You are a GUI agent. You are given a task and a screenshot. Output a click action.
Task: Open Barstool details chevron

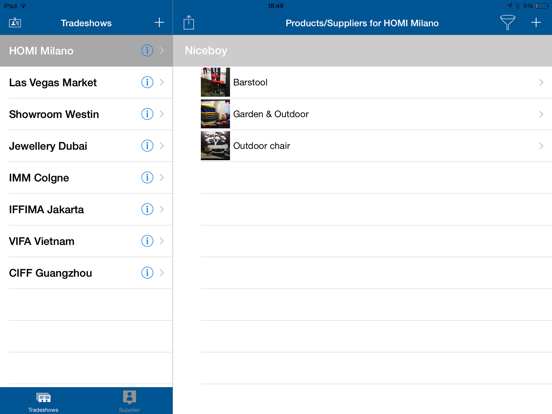point(541,82)
